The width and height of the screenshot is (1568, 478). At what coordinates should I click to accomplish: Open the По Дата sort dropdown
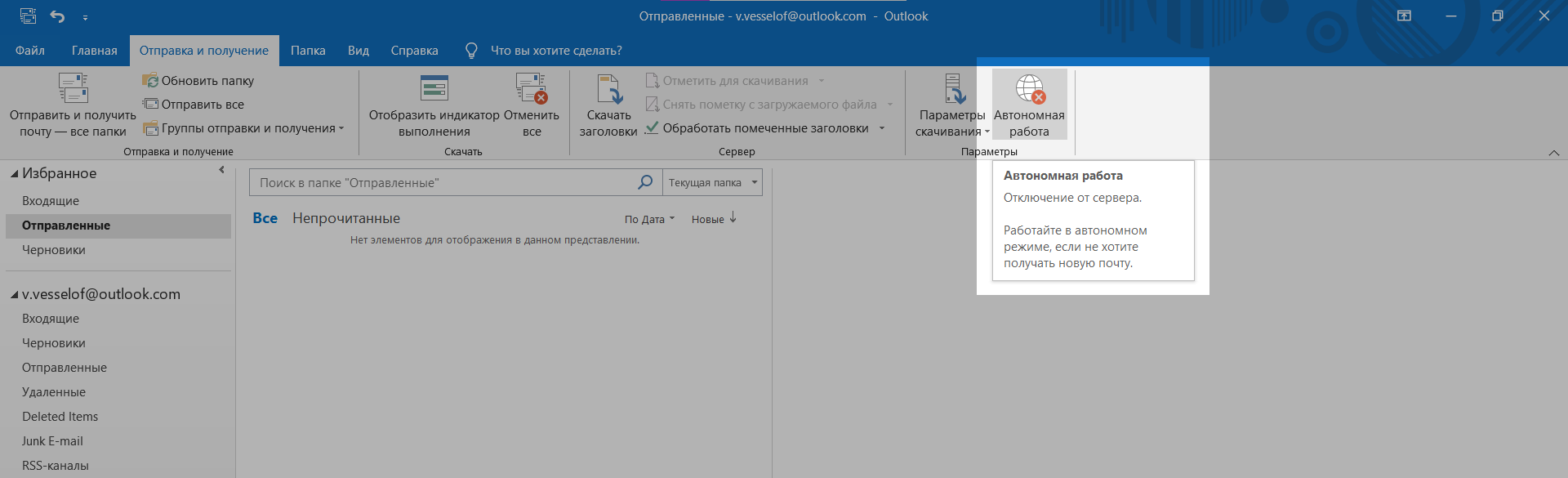[x=649, y=219]
